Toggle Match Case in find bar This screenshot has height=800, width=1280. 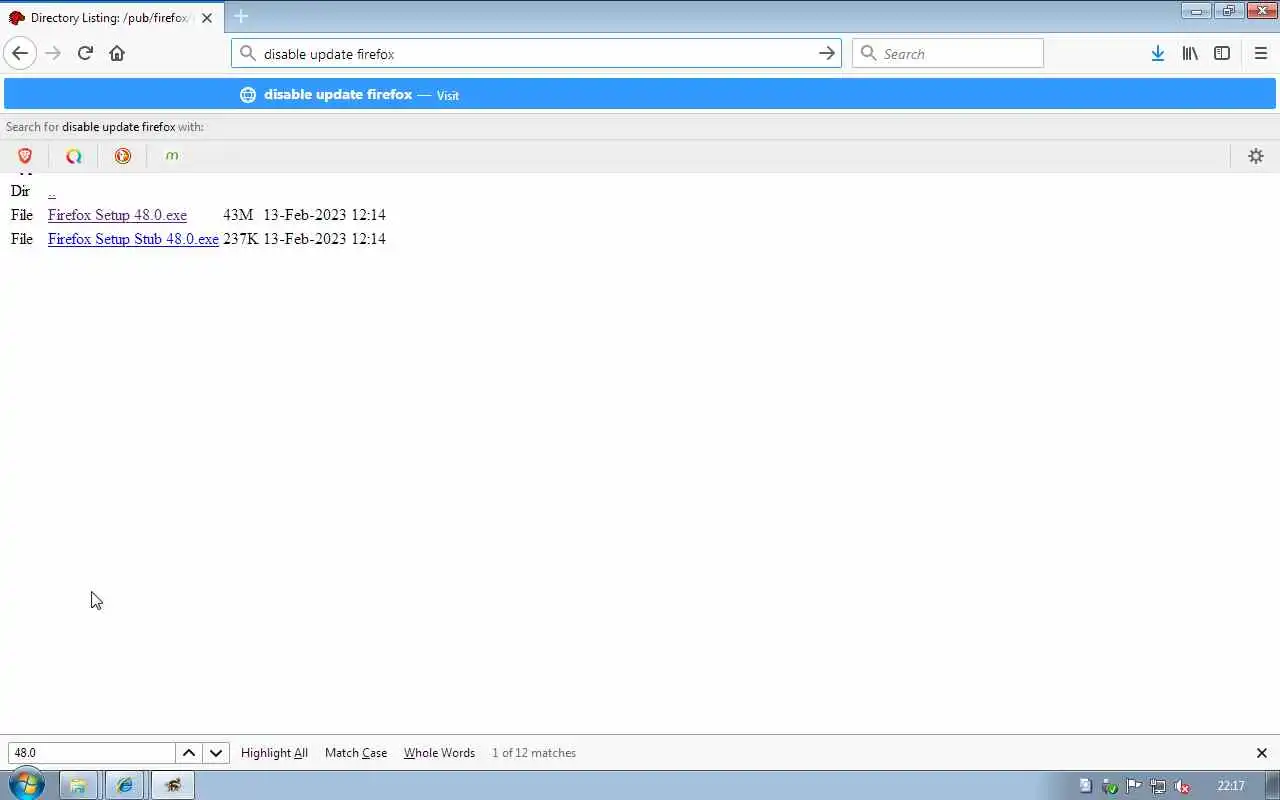pyautogui.click(x=356, y=753)
